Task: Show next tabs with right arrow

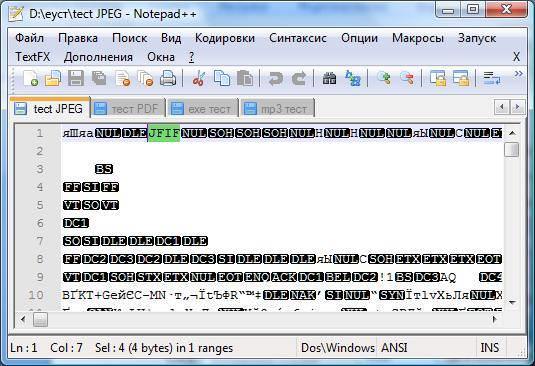Action: (x=518, y=107)
